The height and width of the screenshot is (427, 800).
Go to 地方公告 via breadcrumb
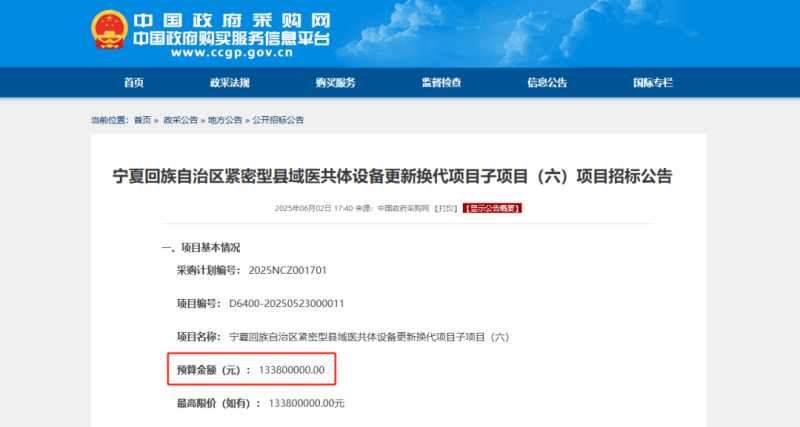[x=225, y=120]
